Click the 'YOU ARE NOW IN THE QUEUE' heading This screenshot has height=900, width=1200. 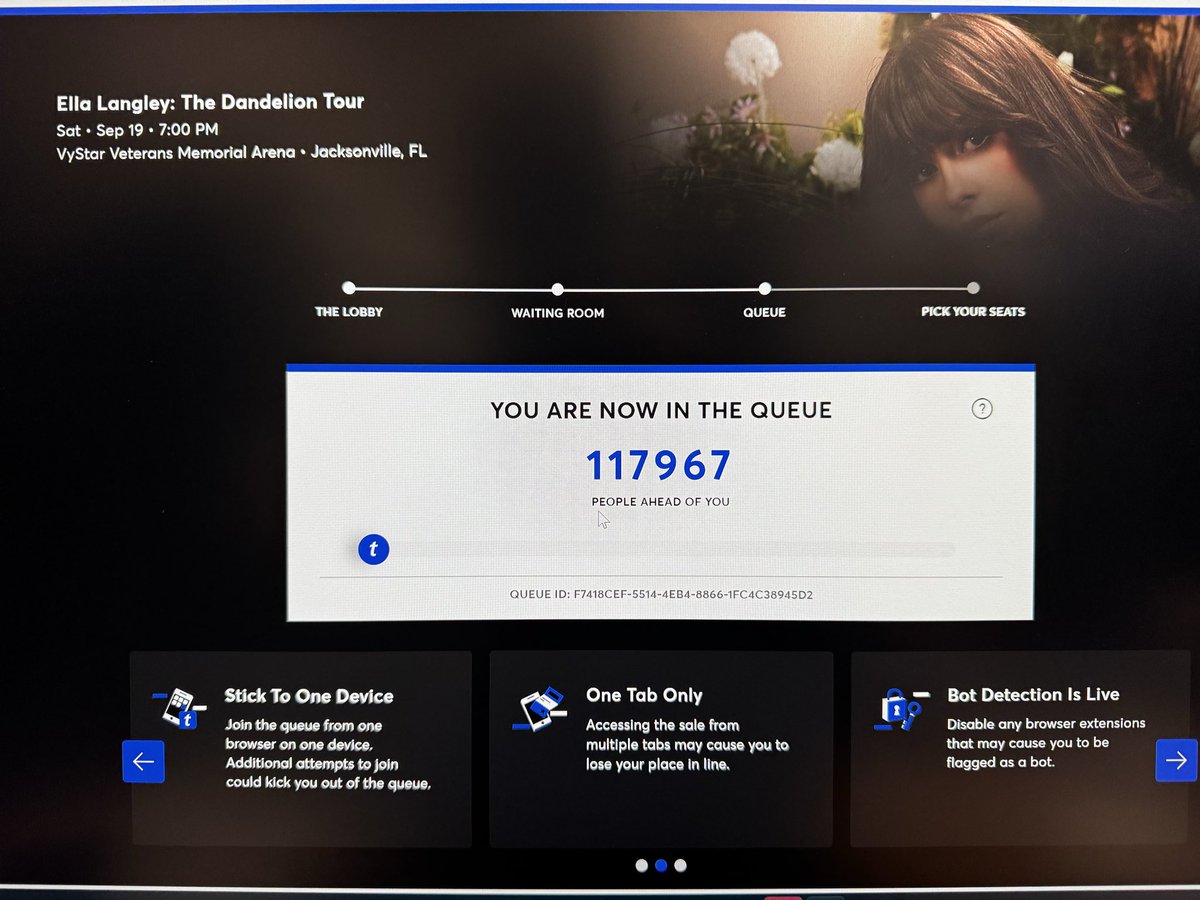661,410
